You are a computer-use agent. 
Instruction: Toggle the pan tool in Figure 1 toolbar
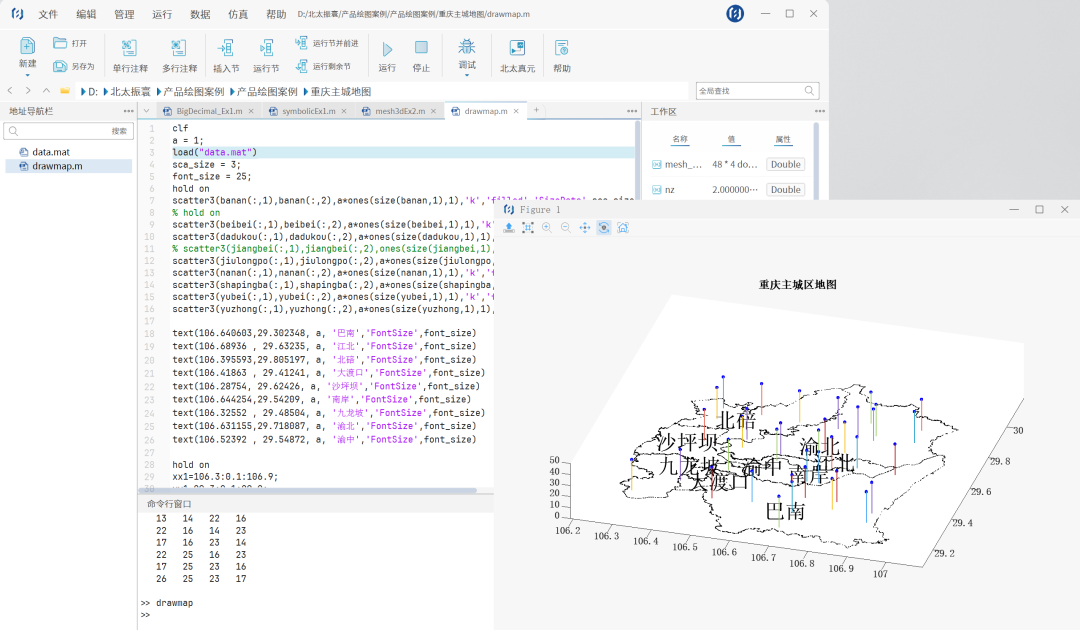pos(585,228)
